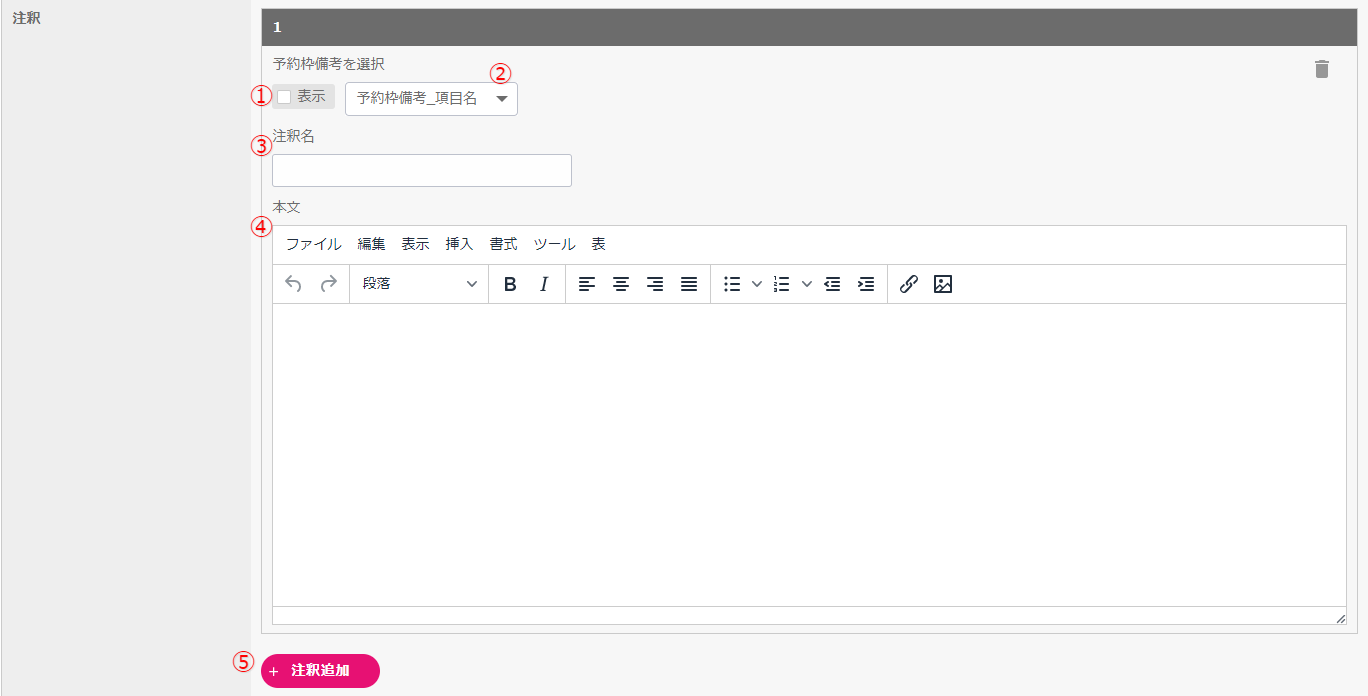Insert an image using image icon
This screenshot has width=1368, height=696.
coord(942,284)
